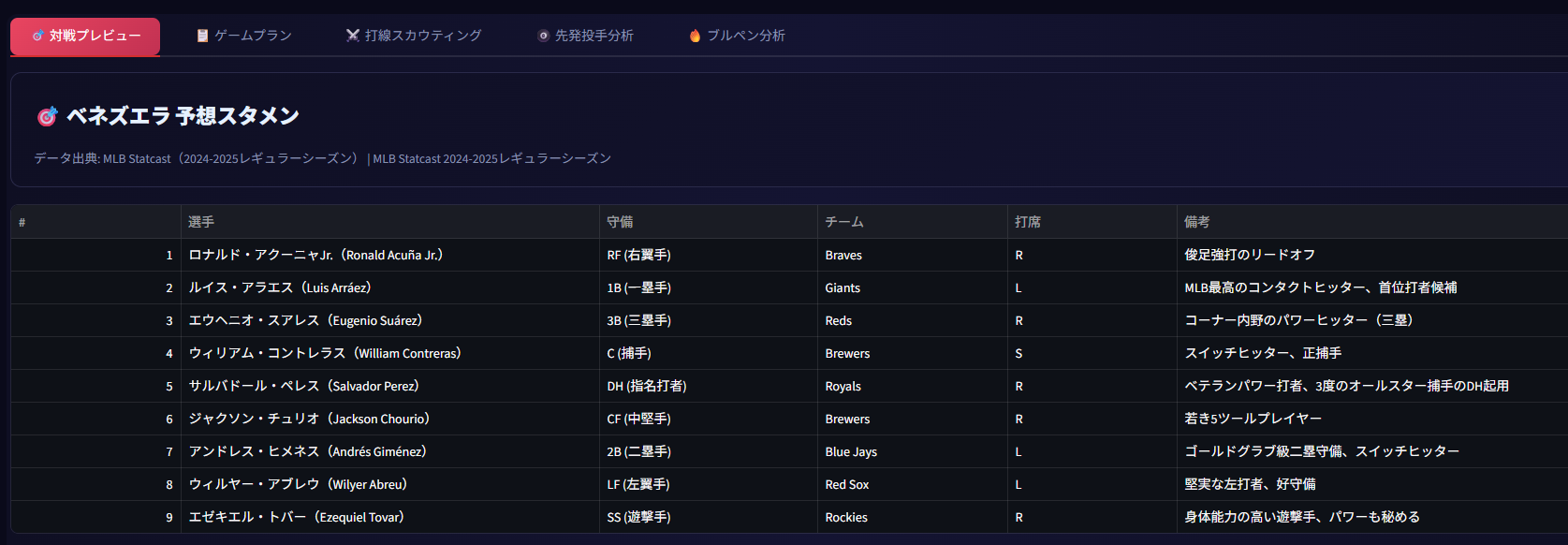The width and height of the screenshot is (1568, 545).
Task: Click the SS (遊撃手) position cell
Action: pos(709,517)
